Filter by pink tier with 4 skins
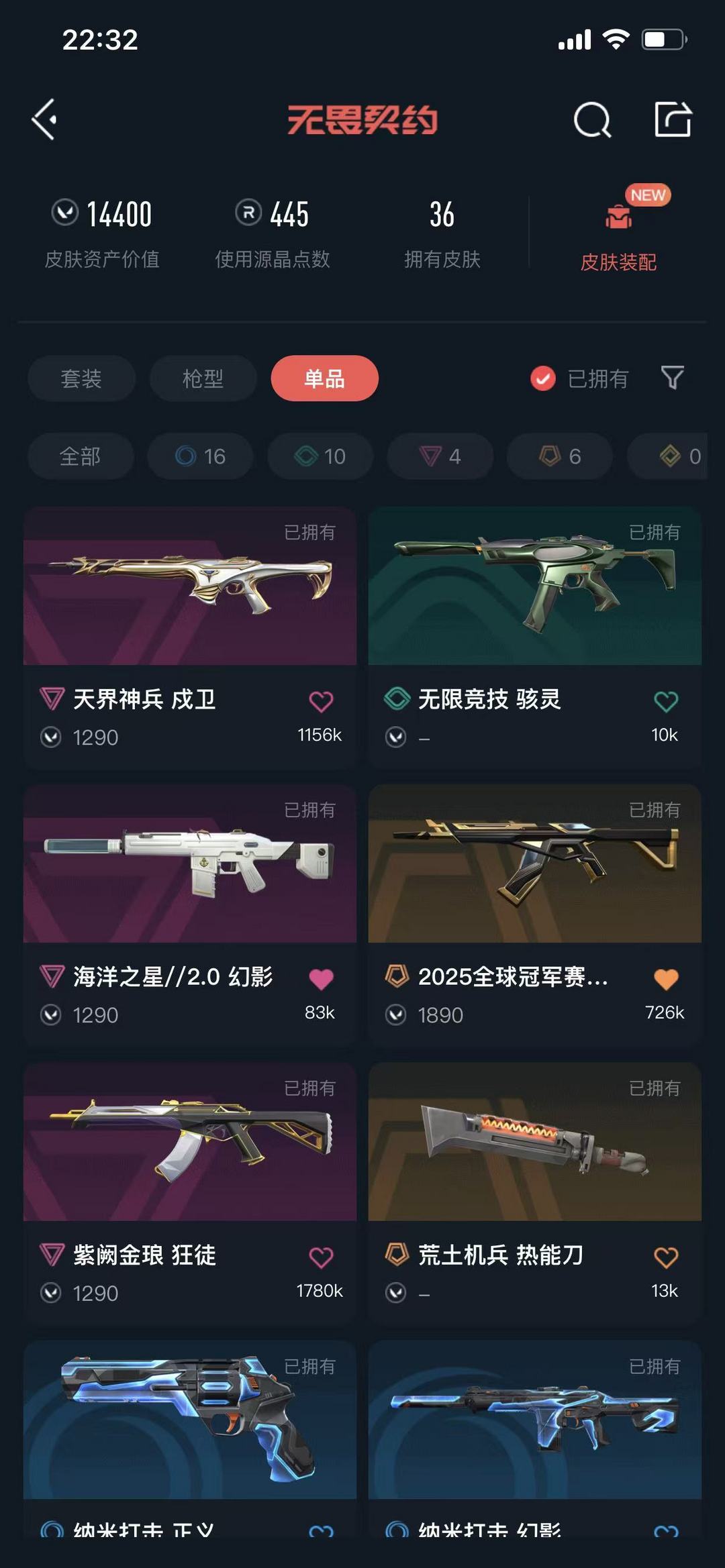 [x=440, y=456]
